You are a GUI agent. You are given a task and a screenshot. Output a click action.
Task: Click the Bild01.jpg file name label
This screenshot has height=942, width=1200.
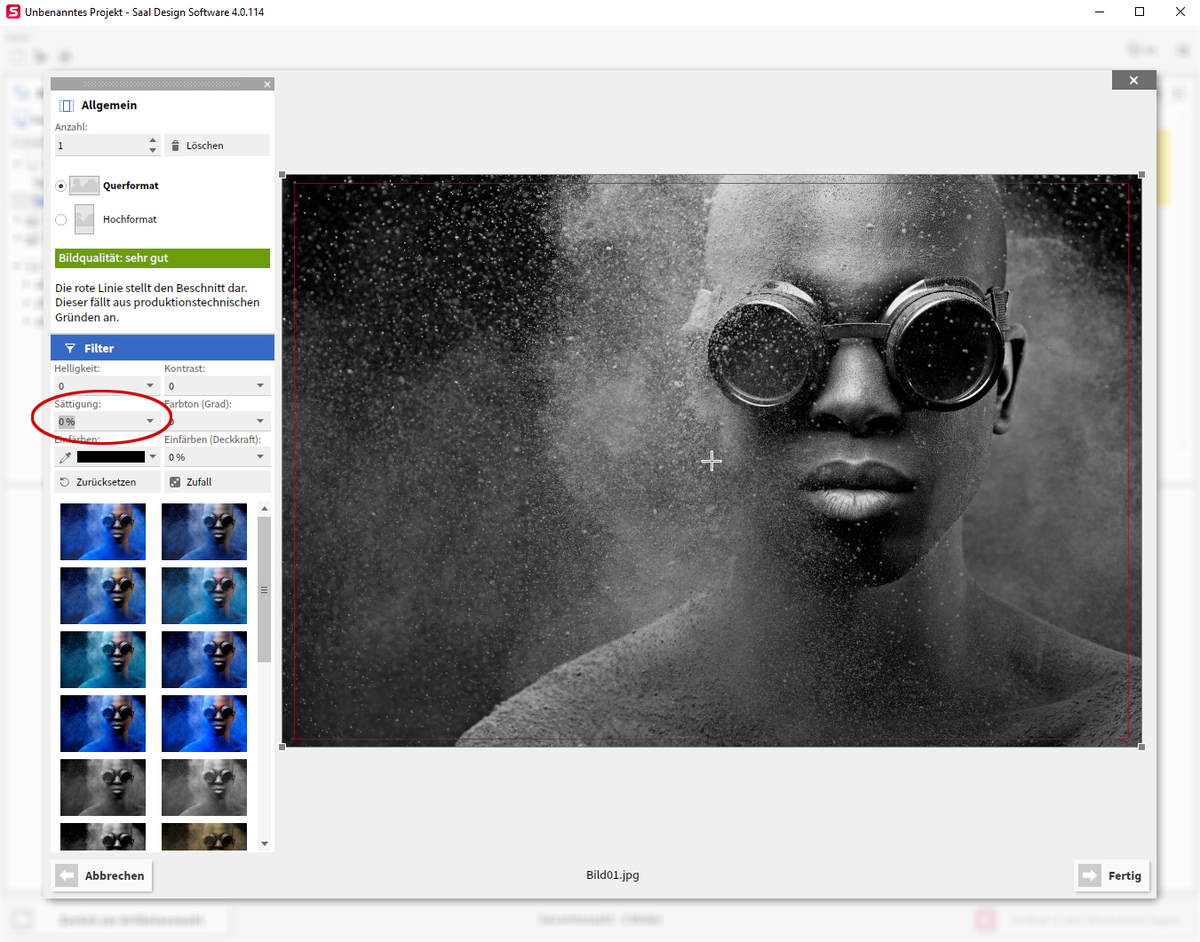click(x=612, y=875)
